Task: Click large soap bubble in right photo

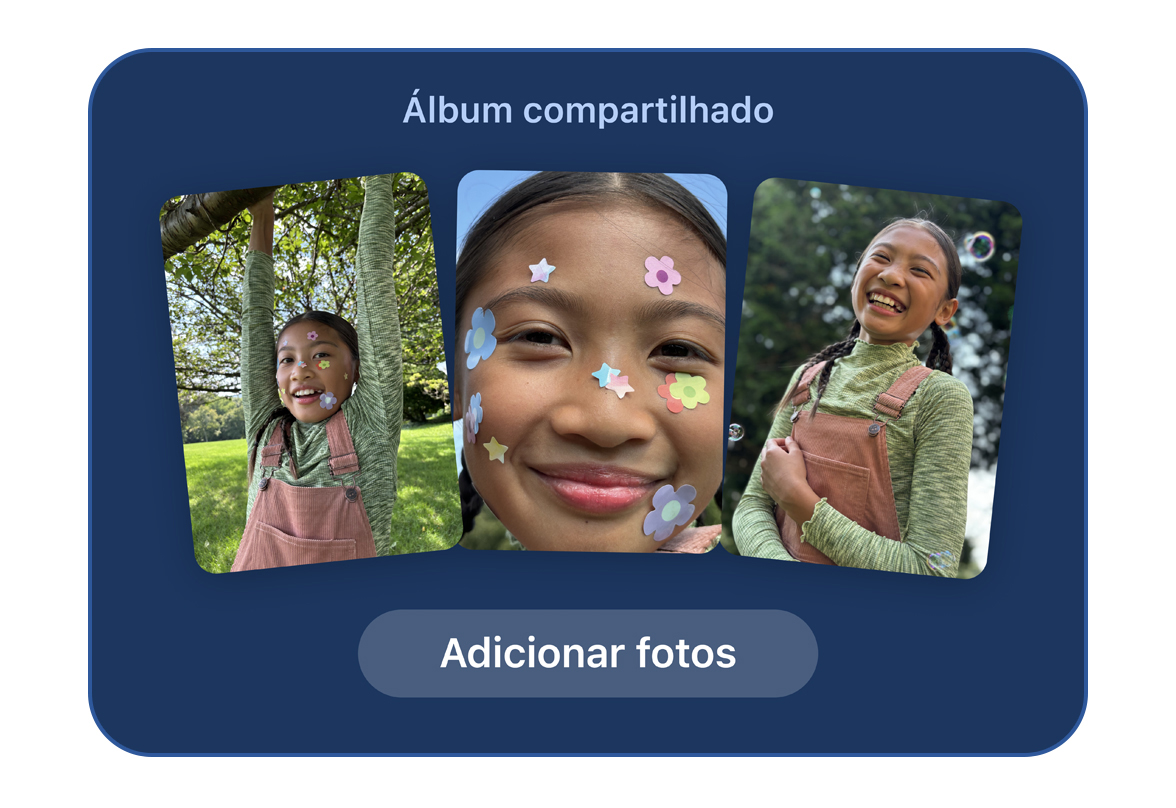Action: (979, 245)
